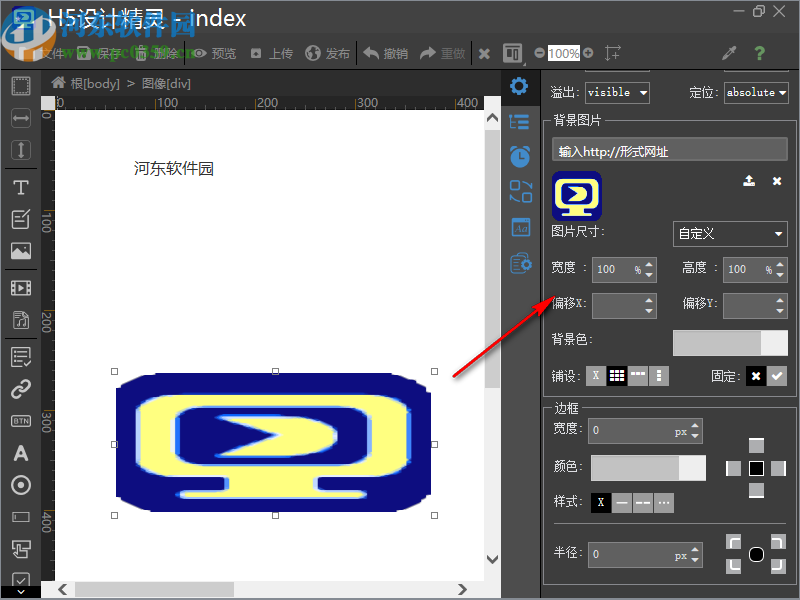Click the help question mark icon
This screenshot has height=600, width=800.
pyautogui.click(x=760, y=53)
